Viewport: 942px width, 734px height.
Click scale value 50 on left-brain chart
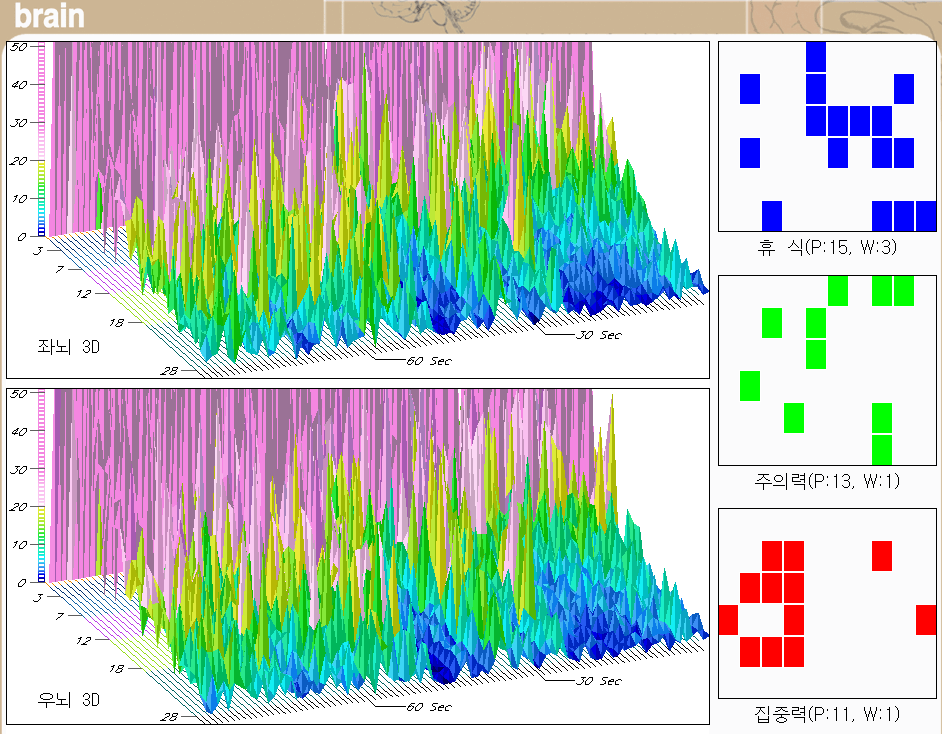coord(18,47)
